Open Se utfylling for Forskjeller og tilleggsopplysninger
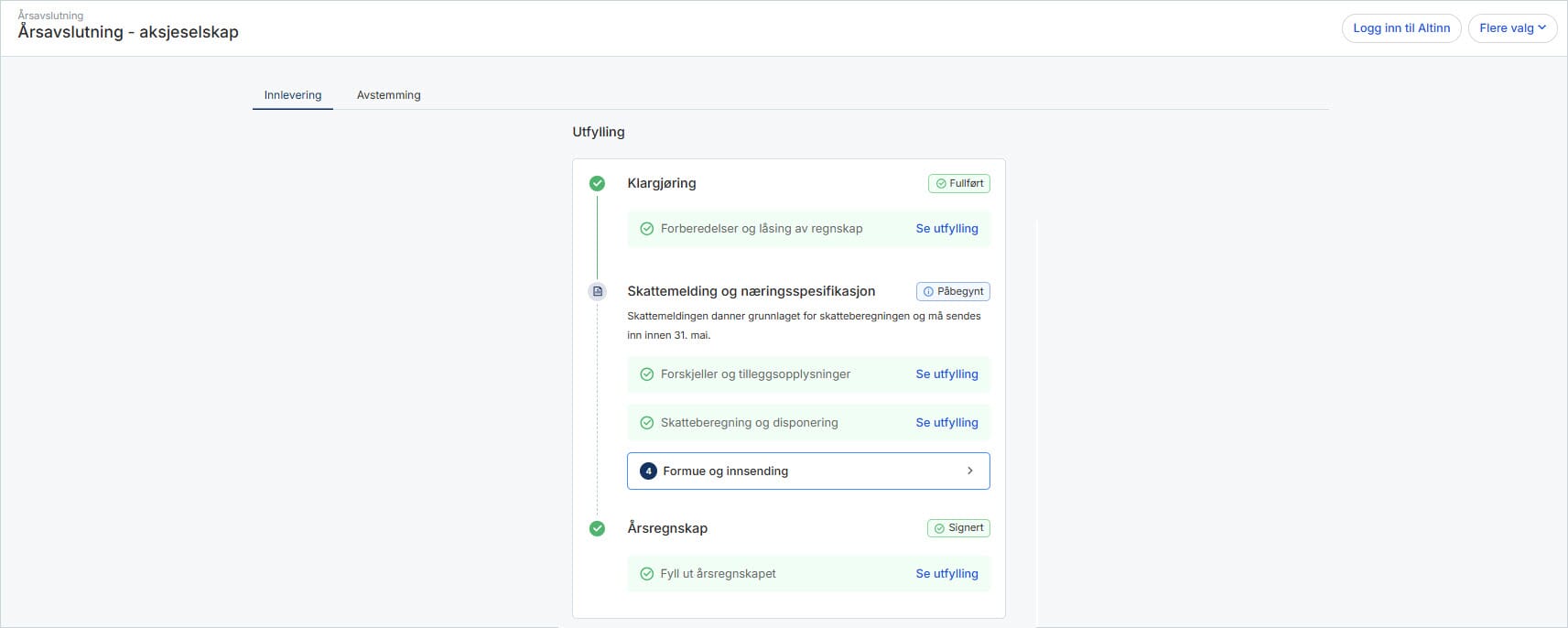Image resolution: width=1568 pixels, height=628 pixels. (946, 374)
